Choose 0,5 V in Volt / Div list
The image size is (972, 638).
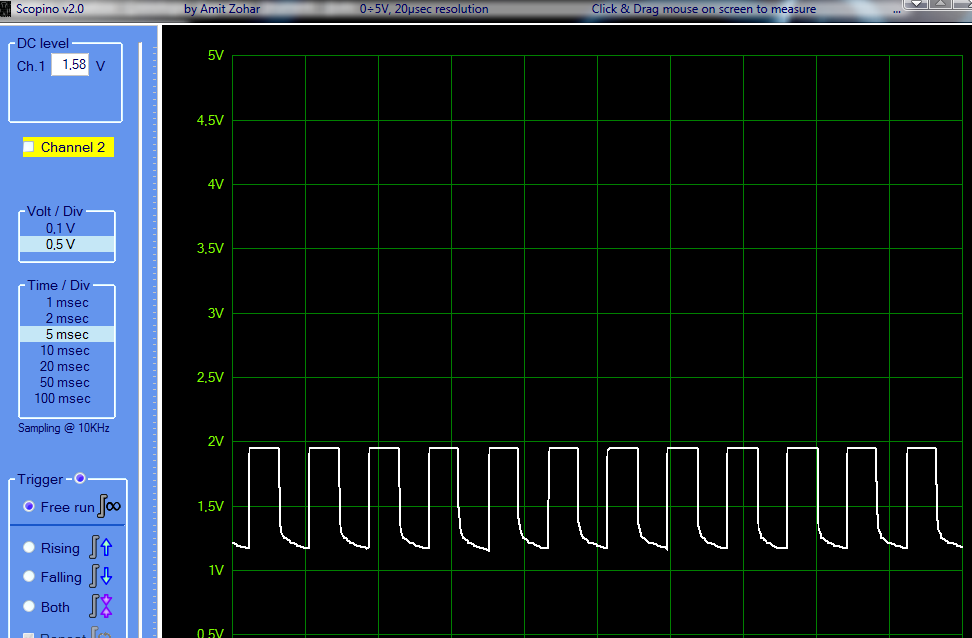[60, 244]
